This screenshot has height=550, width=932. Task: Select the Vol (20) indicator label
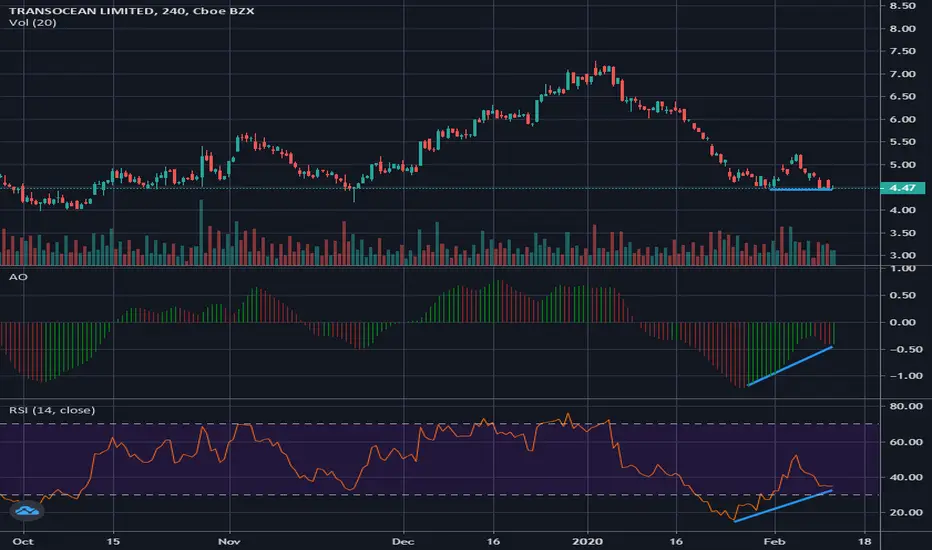coord(33,23)
